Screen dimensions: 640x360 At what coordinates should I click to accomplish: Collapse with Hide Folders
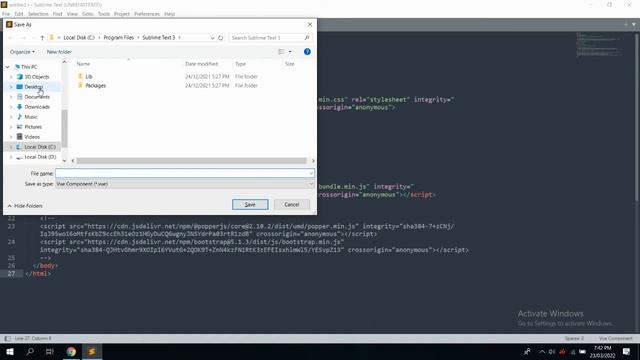coord(25,206)
